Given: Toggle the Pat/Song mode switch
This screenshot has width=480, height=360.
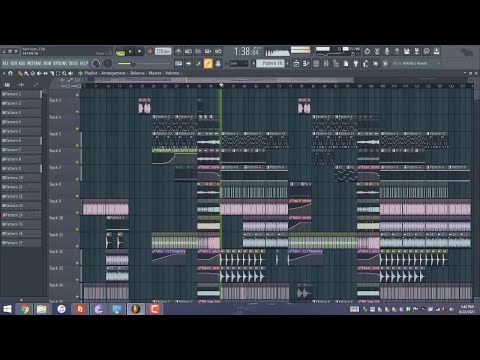Looking at the screenshot, I should [x=120, y=53].
